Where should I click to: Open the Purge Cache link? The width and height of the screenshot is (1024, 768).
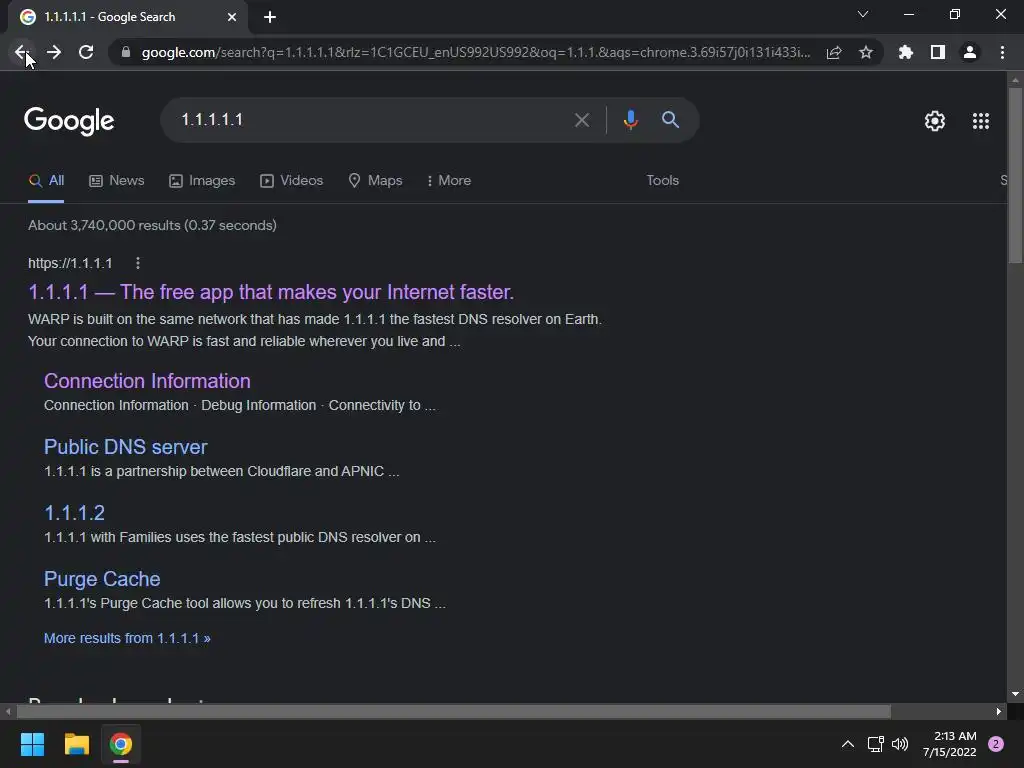[x=102, y=579]
